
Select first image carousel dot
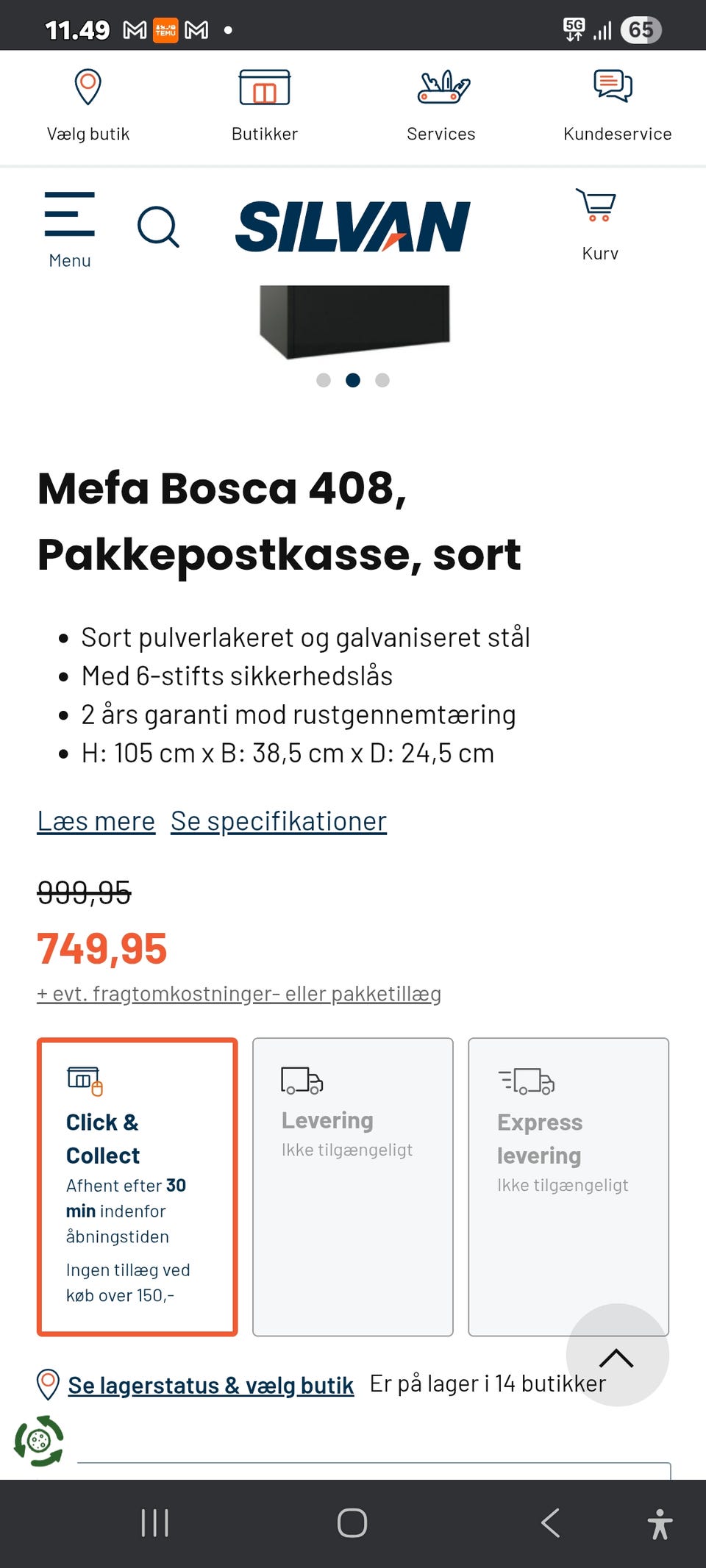pyautogui.click(x=324, y=380)
